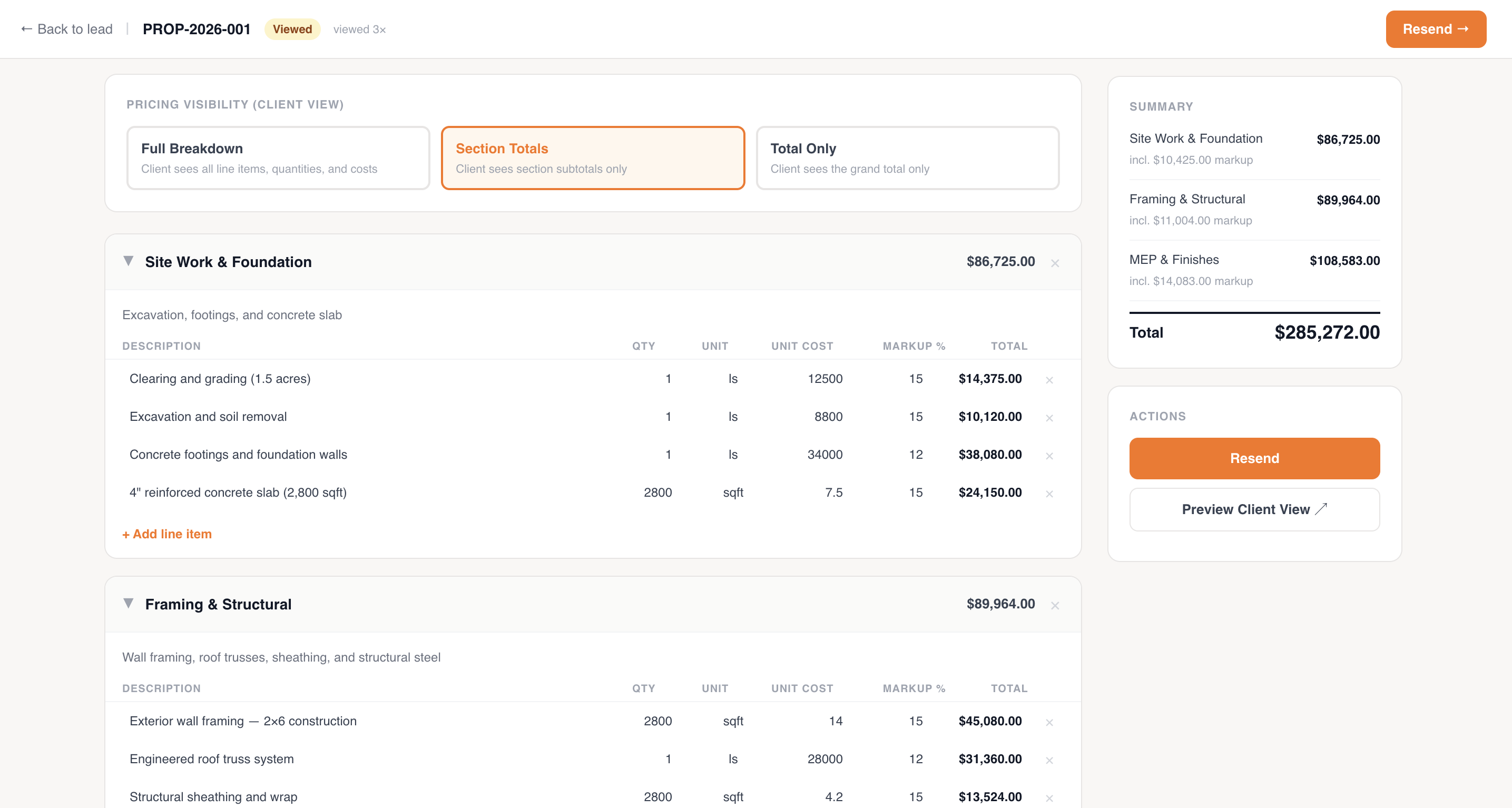Delete the Concrete footings line item

1049,455
